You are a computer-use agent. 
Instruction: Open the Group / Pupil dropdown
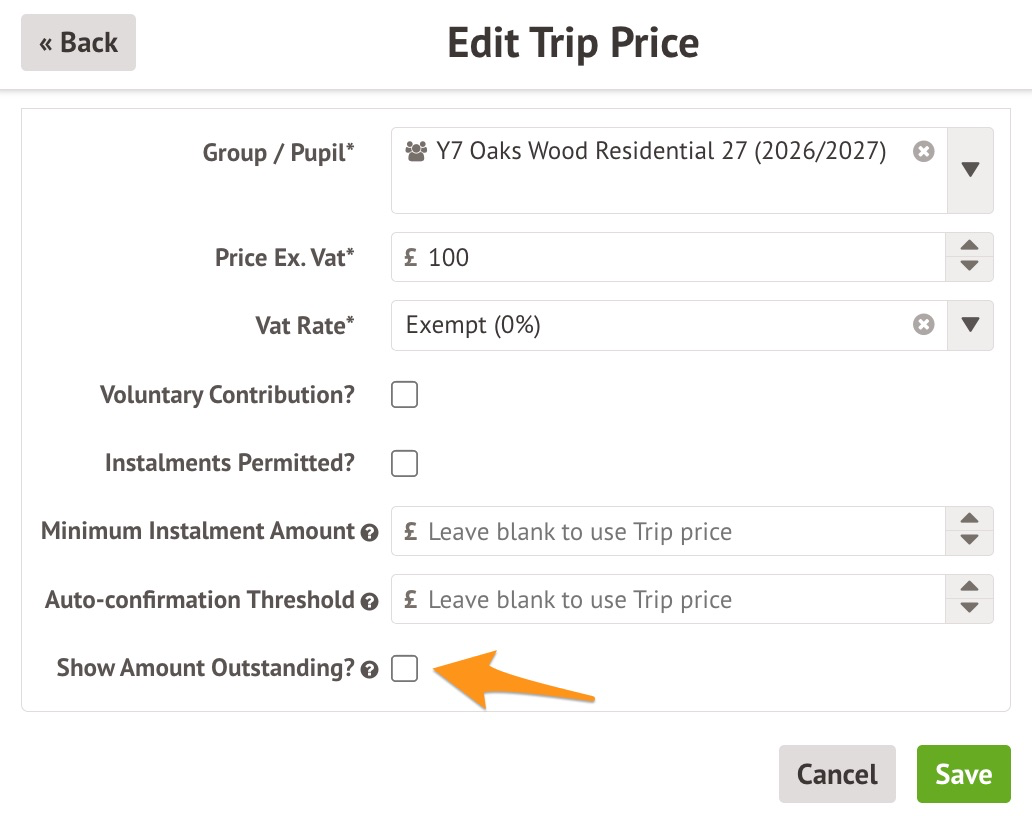pyautogui.click(x=968, y=170)
